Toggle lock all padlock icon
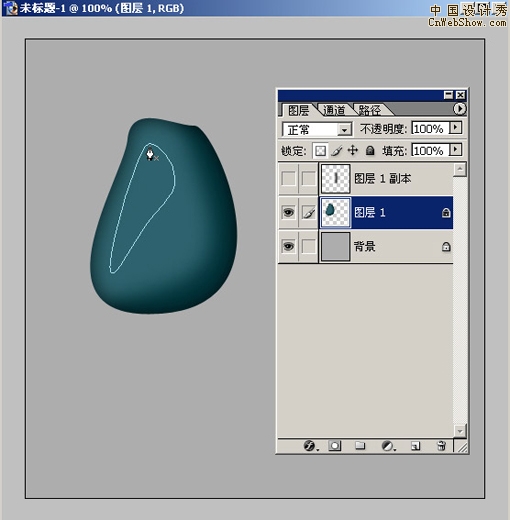This screenshot has width=510, height=520. pos(370,151)
